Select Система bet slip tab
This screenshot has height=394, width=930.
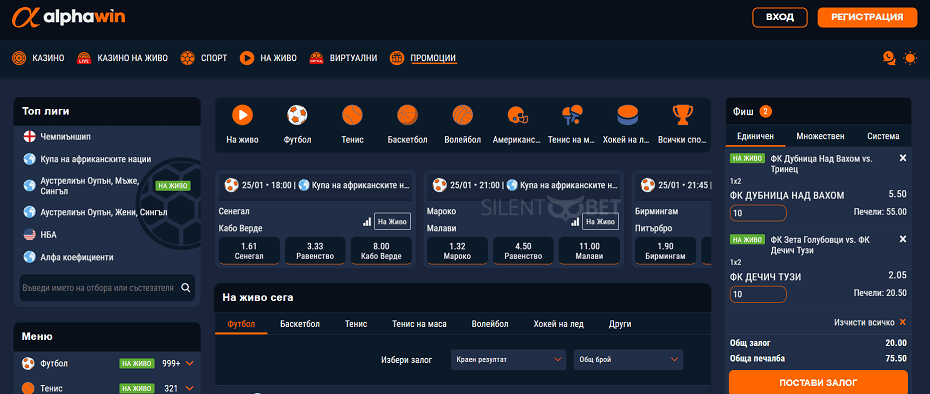[x=883, y=136]
